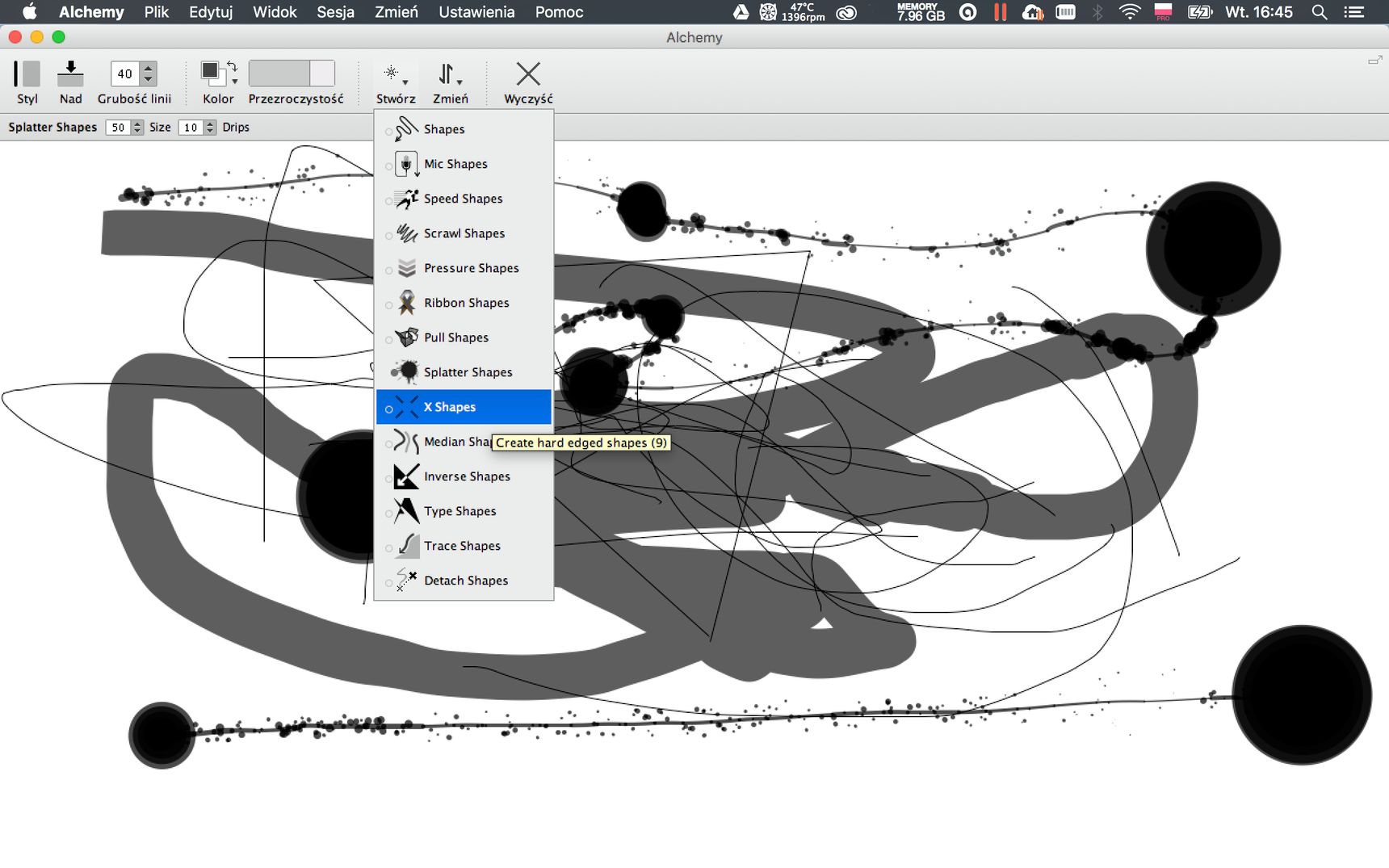Toggle the Styl line style icon
The image size is (1389, 868).
point(27,73)
